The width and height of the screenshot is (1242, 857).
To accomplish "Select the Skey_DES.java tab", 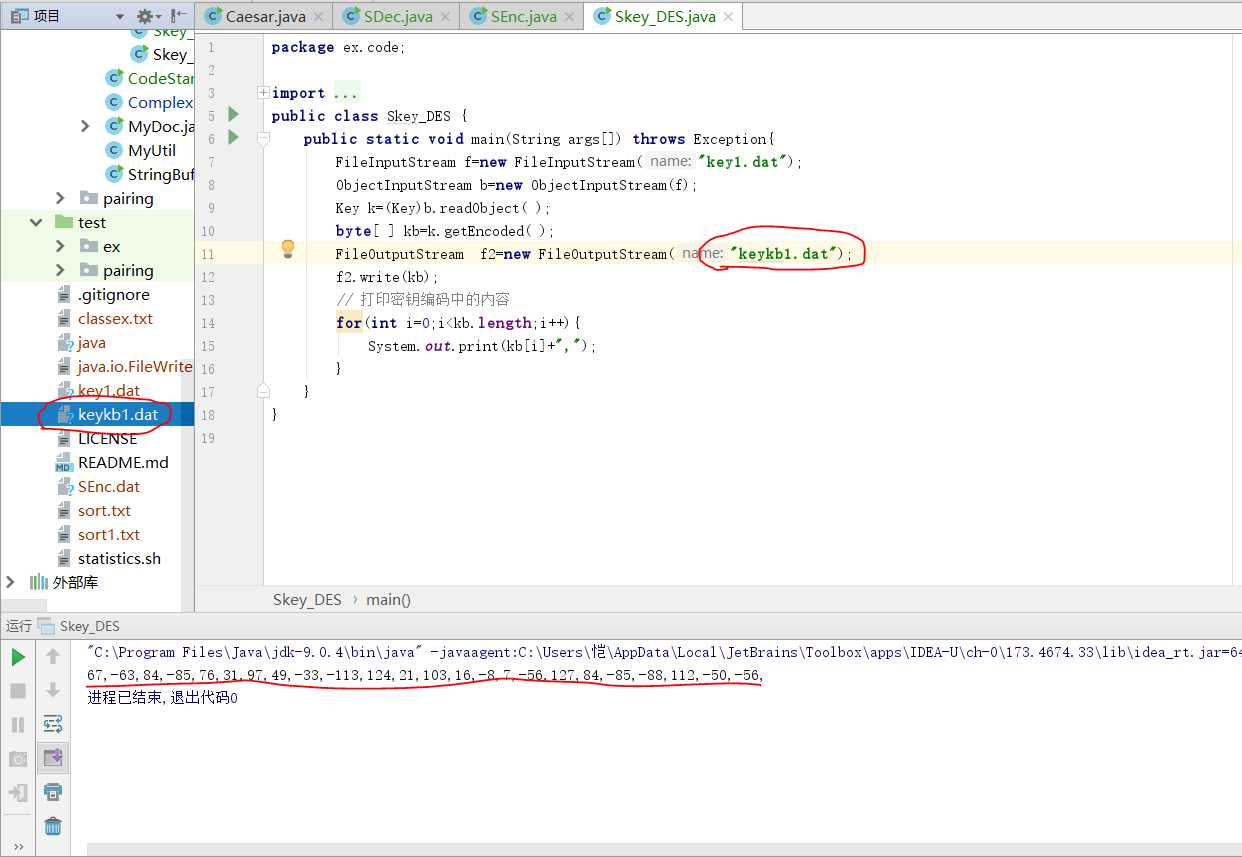I will [664, 16].
